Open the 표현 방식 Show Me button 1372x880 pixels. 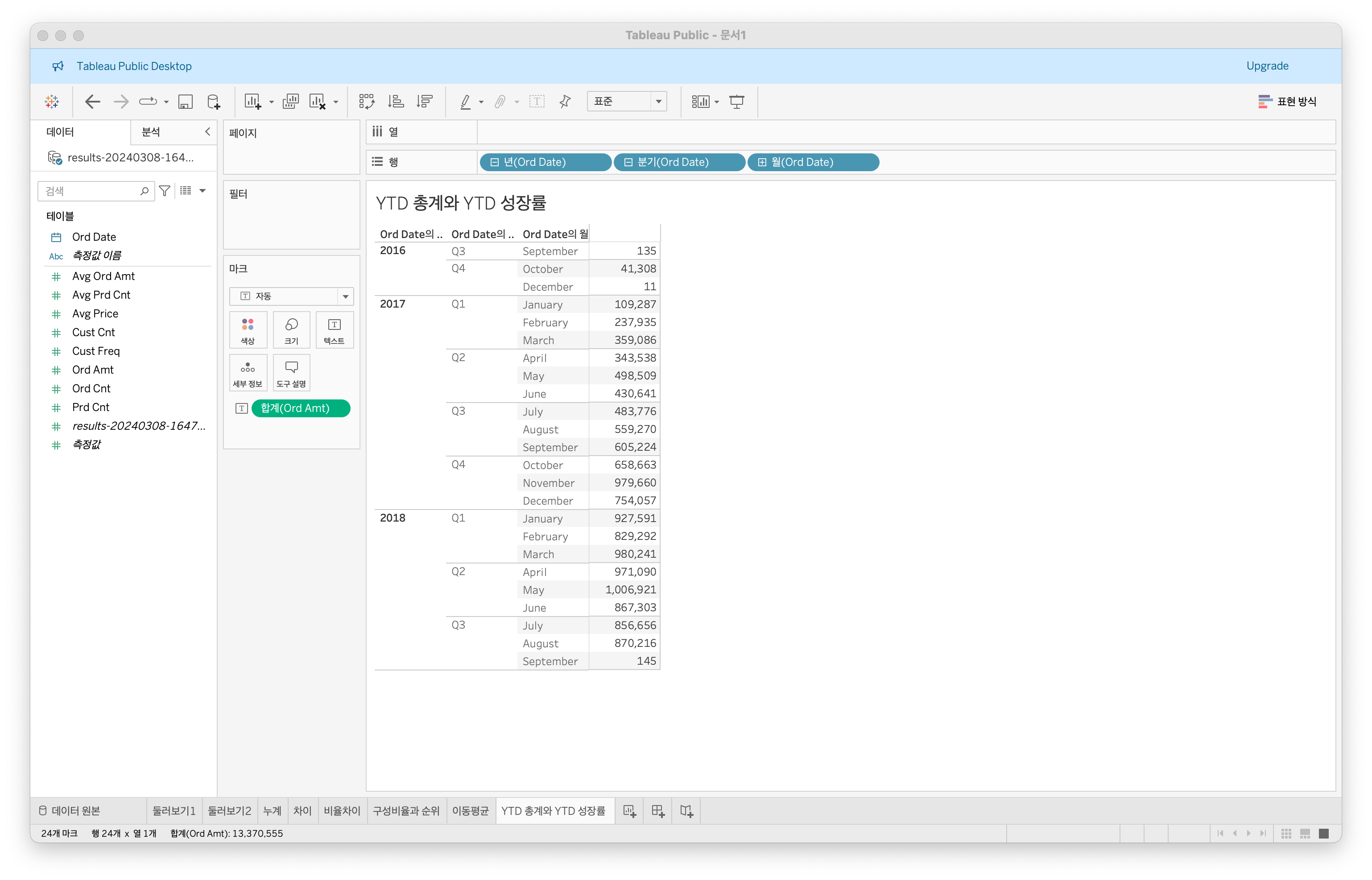(1287, 102)
